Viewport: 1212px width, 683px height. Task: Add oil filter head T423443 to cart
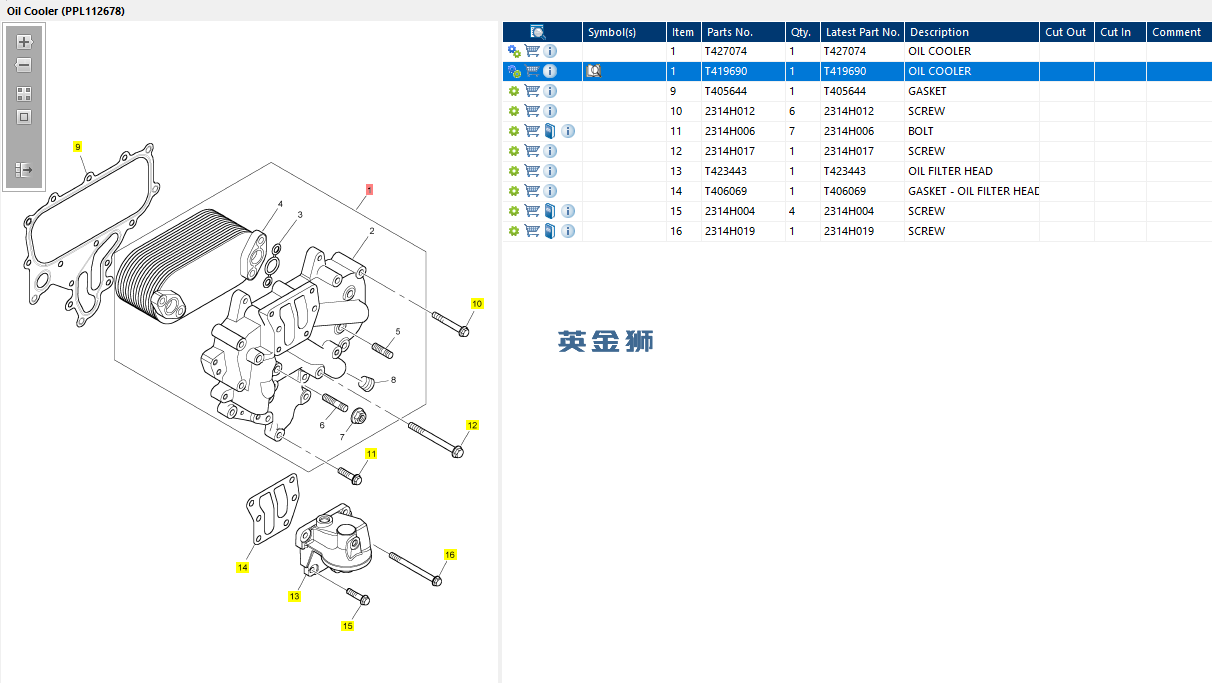tap(532, 171)
